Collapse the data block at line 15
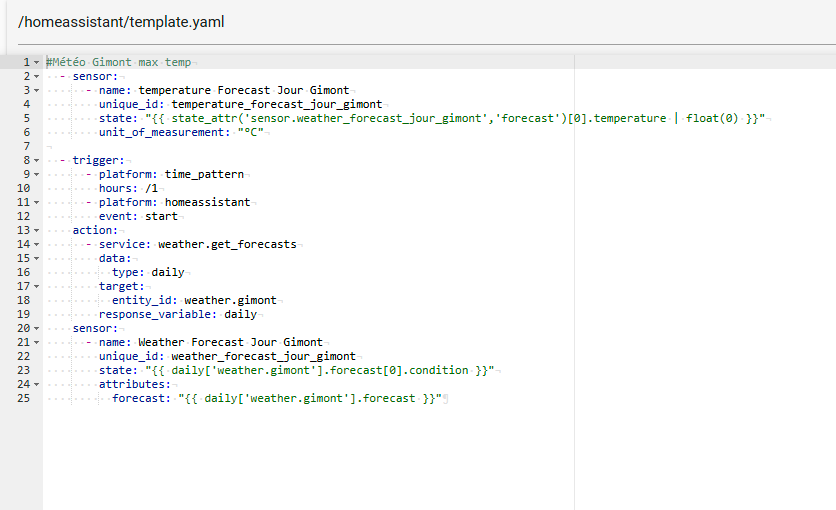Viewport: 836px width, 510px height. point(36,258)
